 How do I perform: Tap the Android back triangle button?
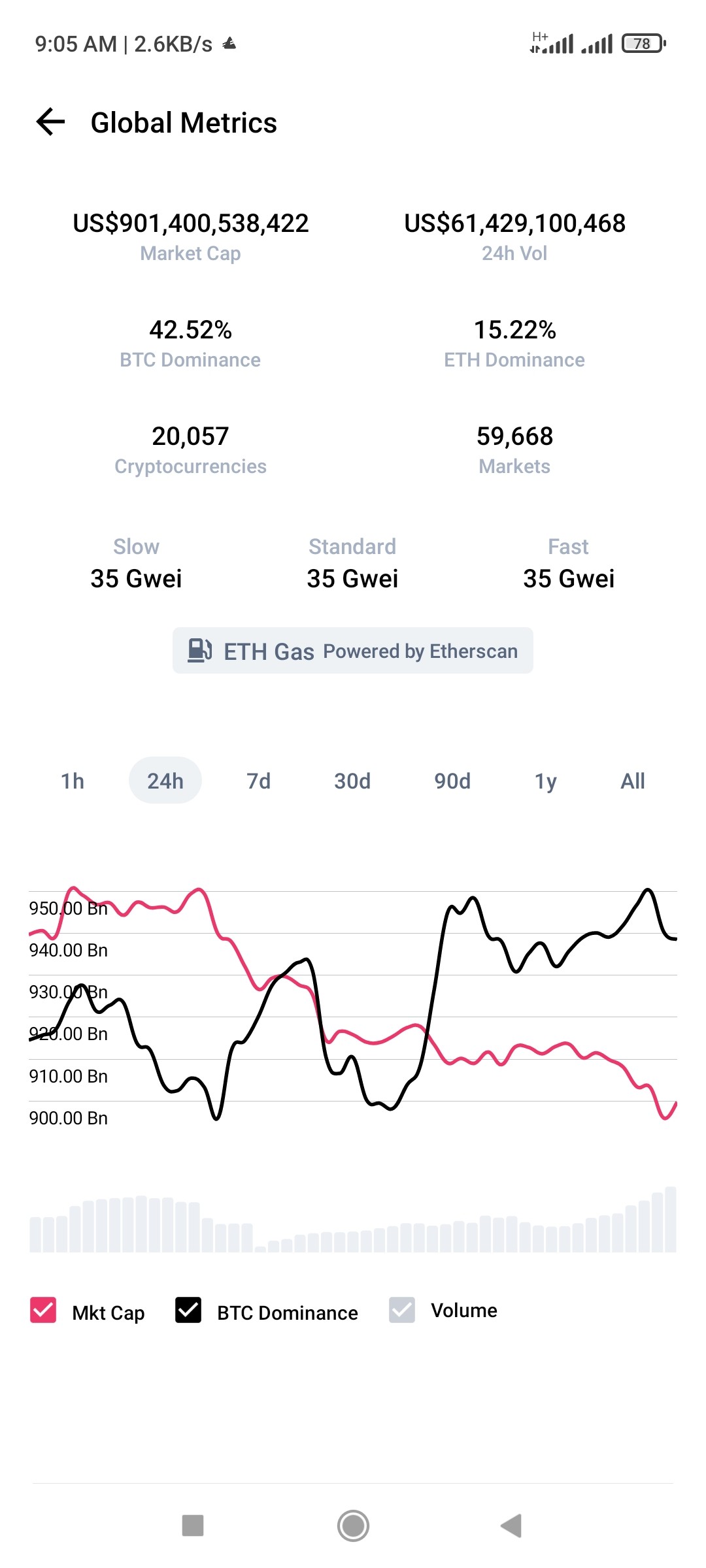point(511,1526)
